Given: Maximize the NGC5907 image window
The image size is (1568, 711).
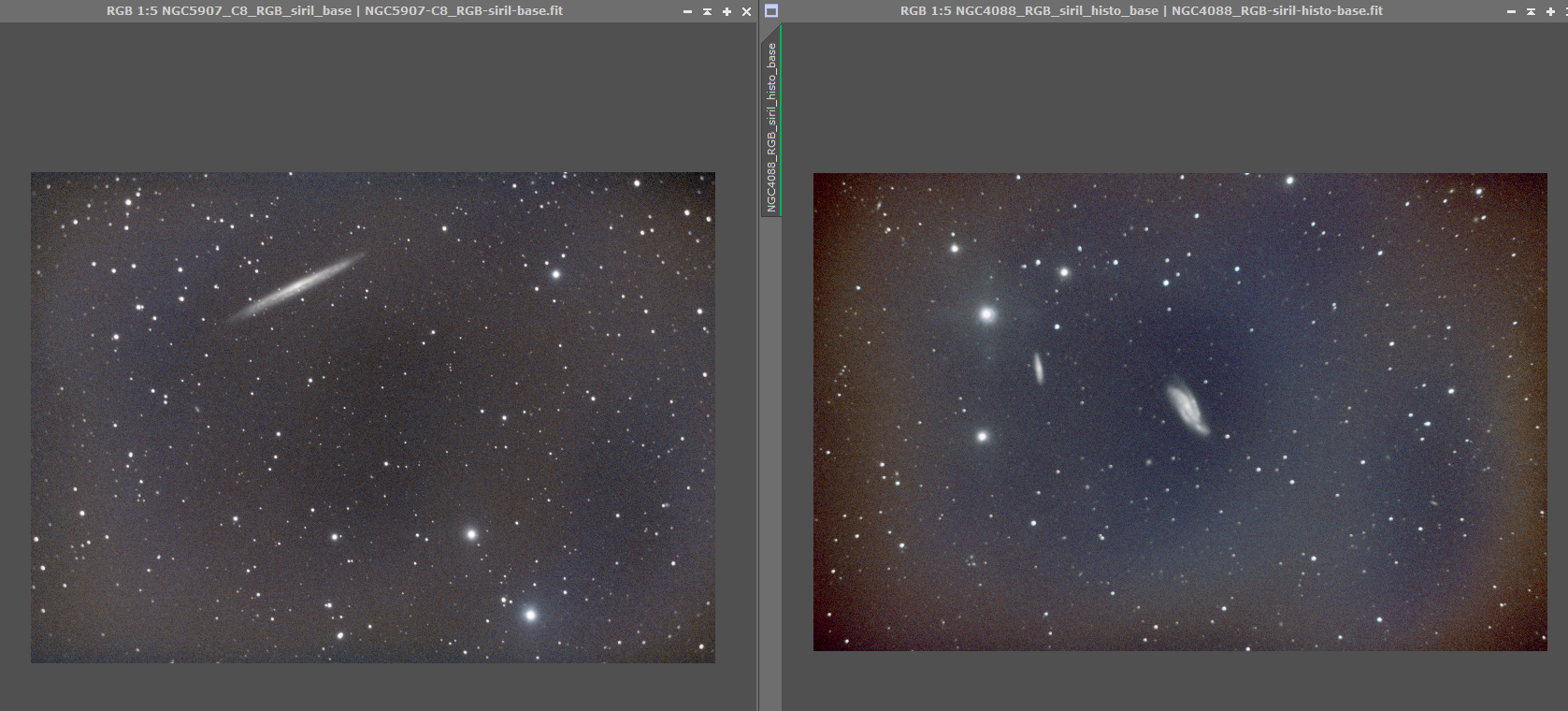Looking at the screenshot, I should pyautogui.click(x=726, y=11).
